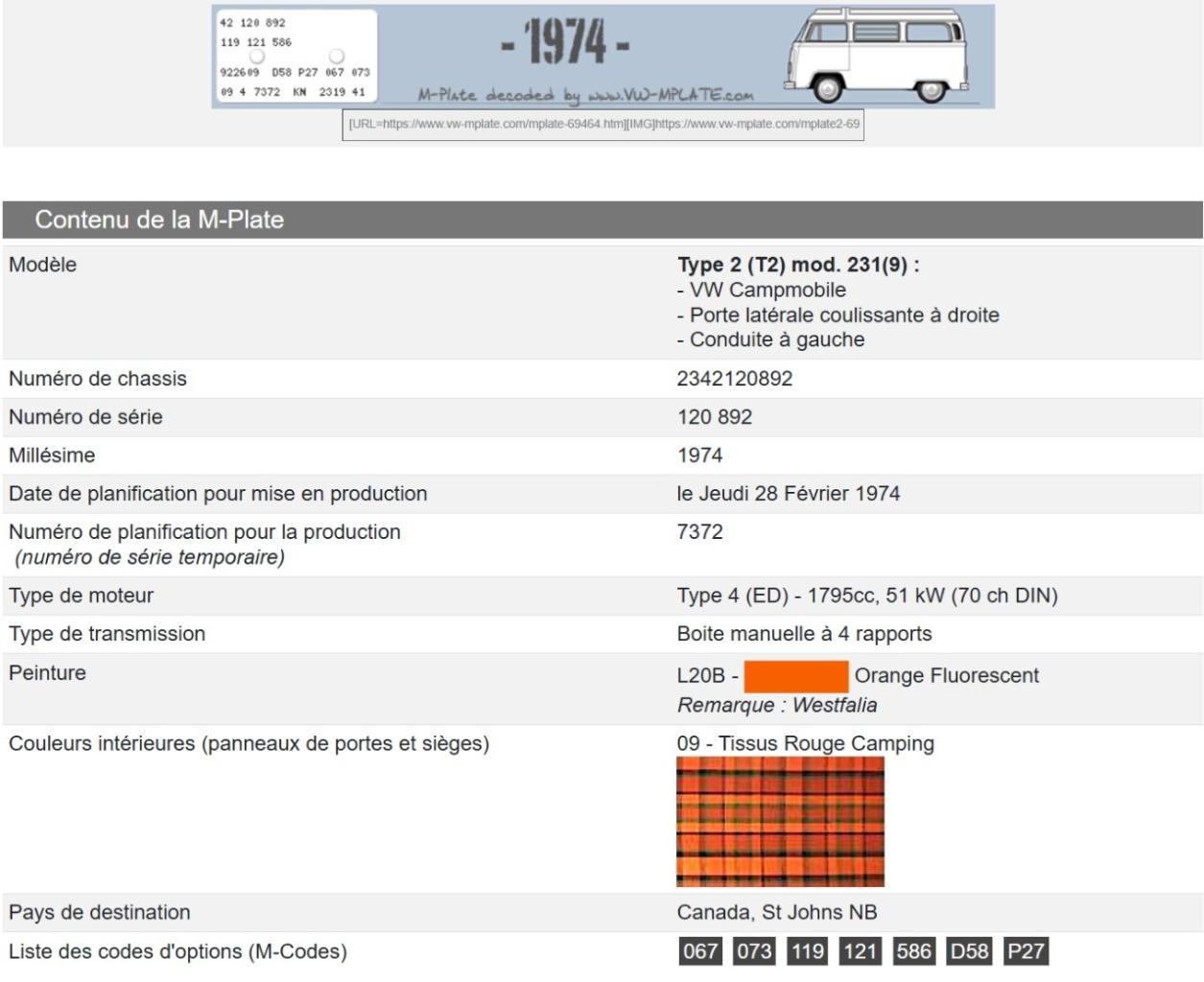Click the 'L20B' paint code text

(x=700, y=676)
